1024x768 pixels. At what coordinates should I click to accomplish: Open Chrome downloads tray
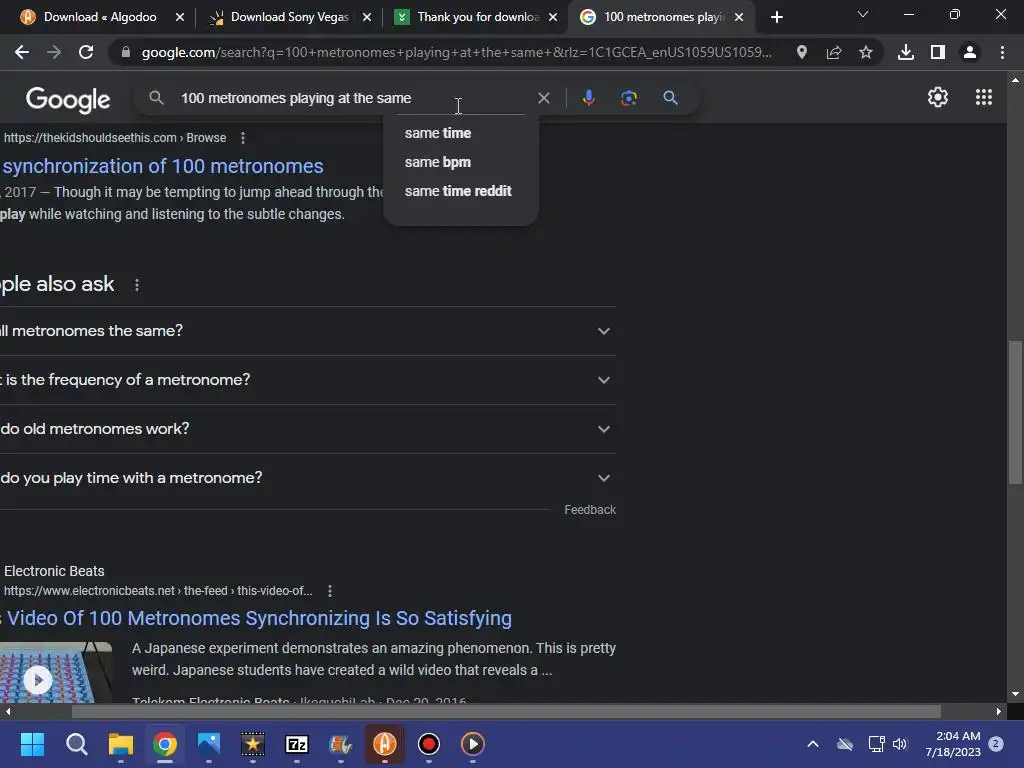906,52
